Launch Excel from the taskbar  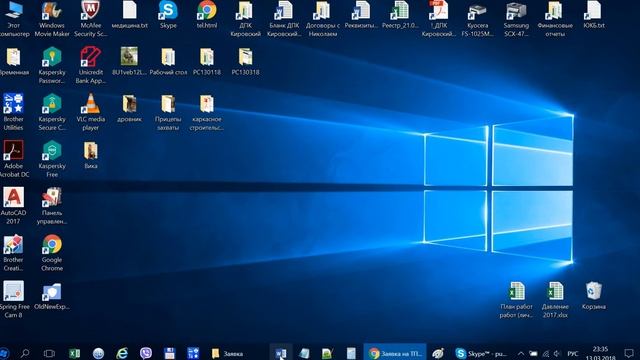tap(74, 353)
